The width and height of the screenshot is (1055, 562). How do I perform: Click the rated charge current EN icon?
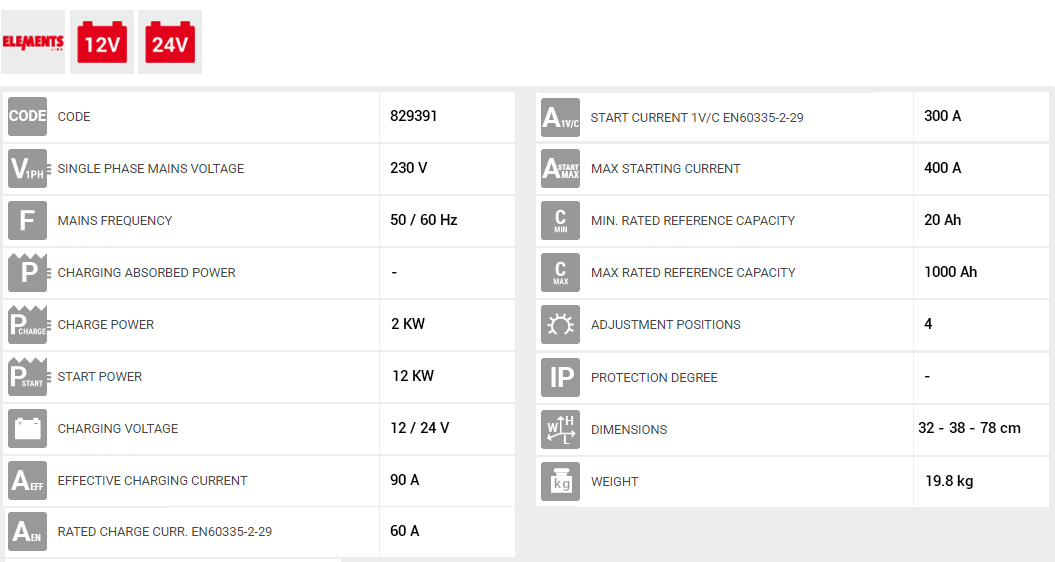coord(27,531)
